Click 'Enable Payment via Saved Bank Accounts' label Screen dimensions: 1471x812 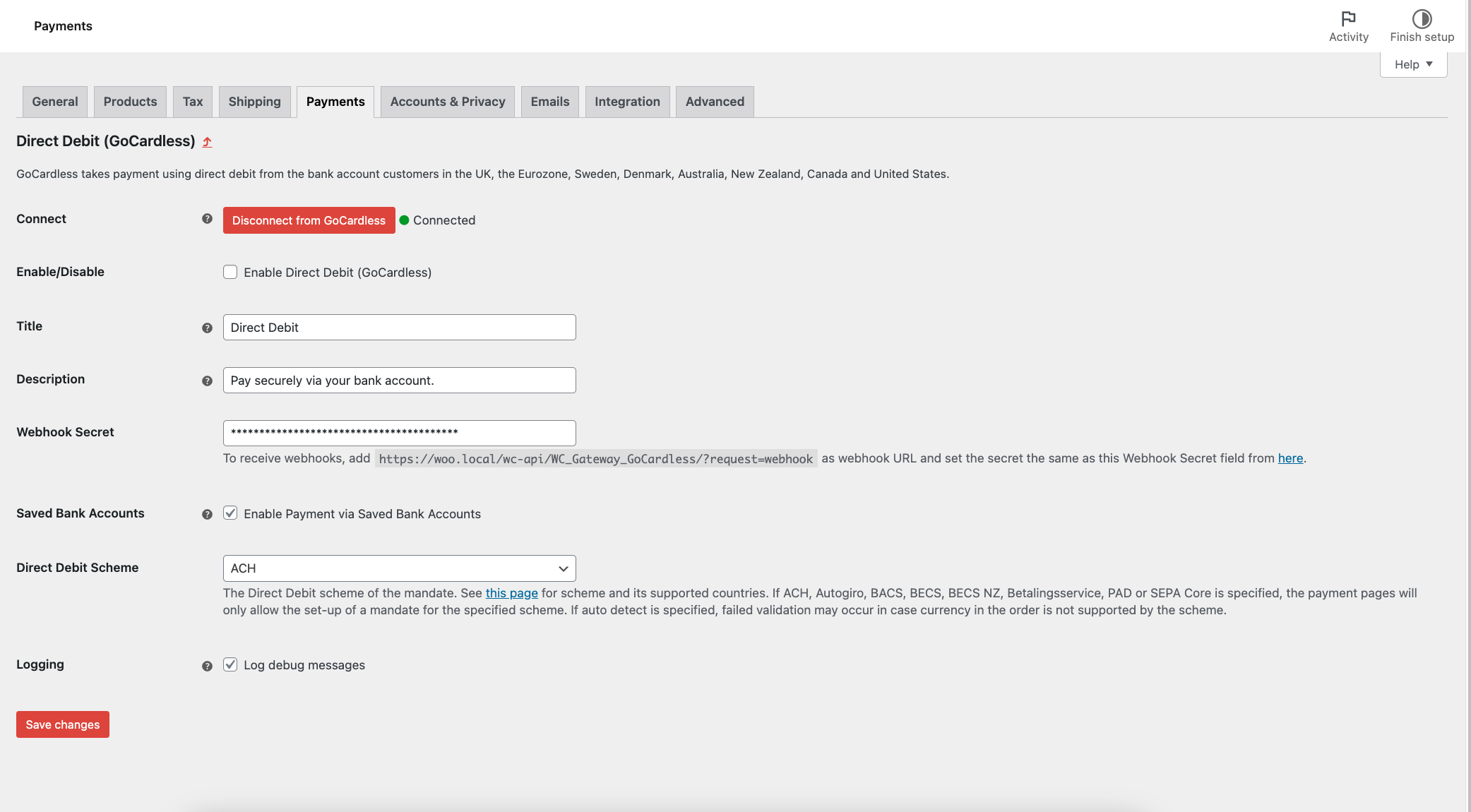pos(362,514)
